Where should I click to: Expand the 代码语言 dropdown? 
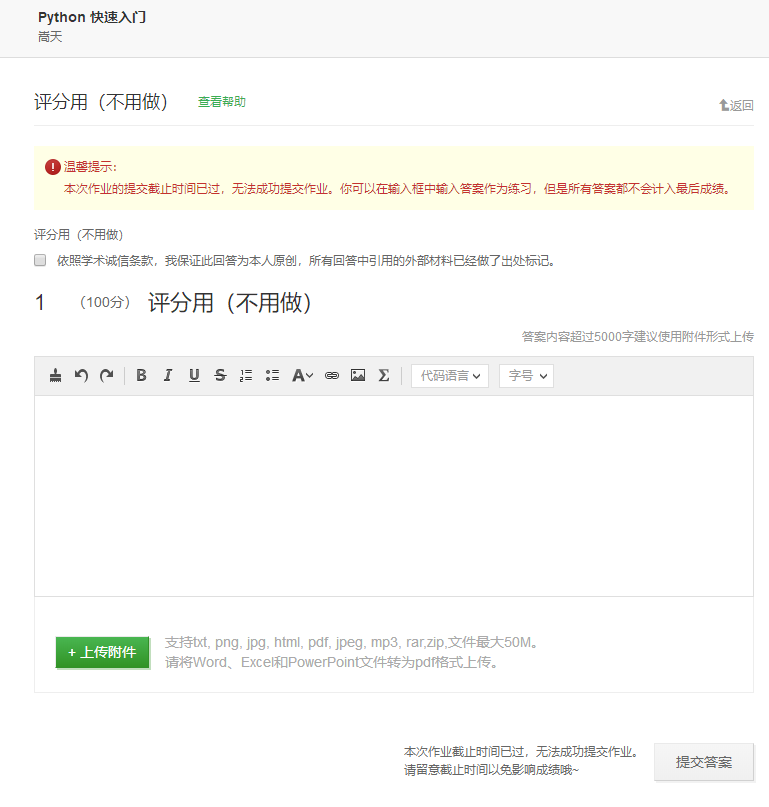pos(449,376)
